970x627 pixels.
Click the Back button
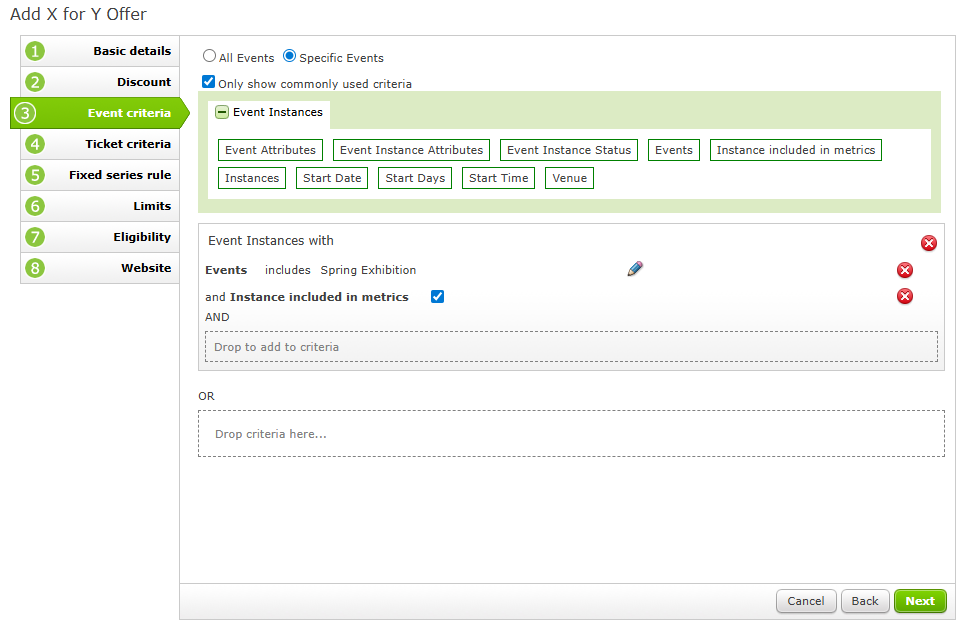865,601
